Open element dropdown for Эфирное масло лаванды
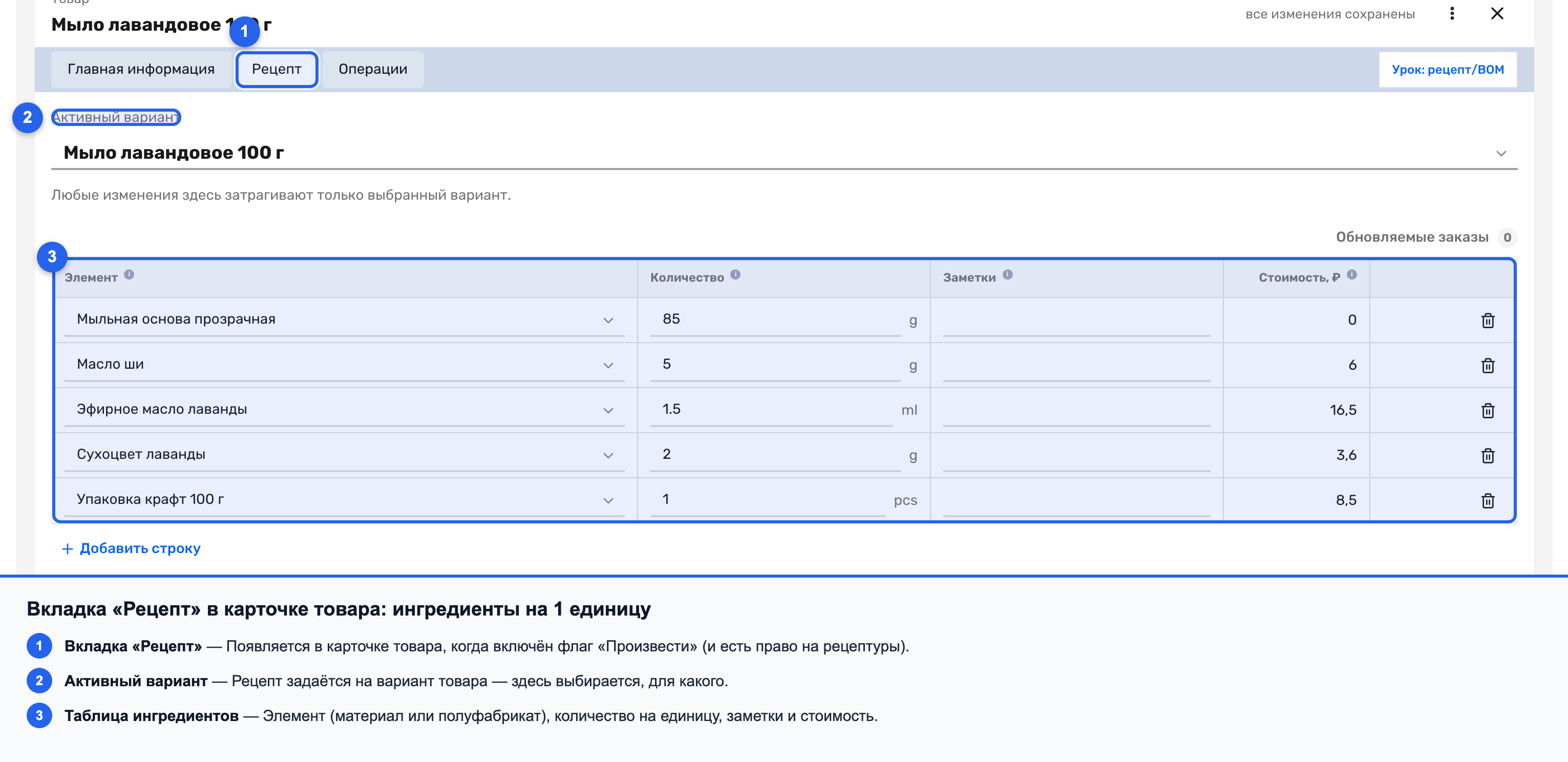The height and width of the screenshot is (762, 1568). [607, 410]
